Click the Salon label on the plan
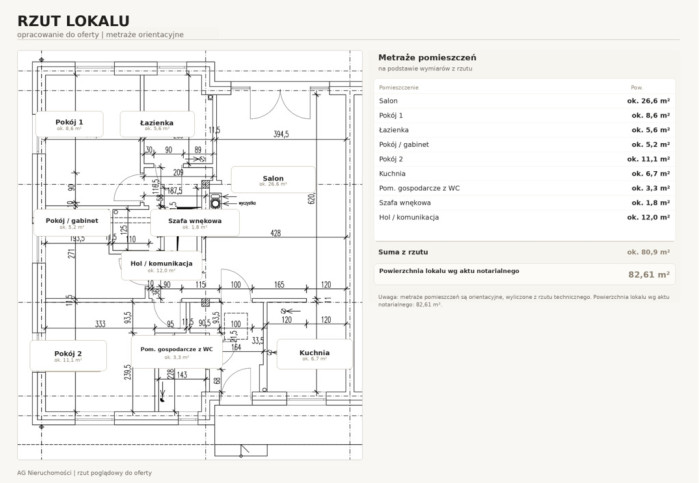The width and height of the screenshot is (700, 483). click(273, 180)
